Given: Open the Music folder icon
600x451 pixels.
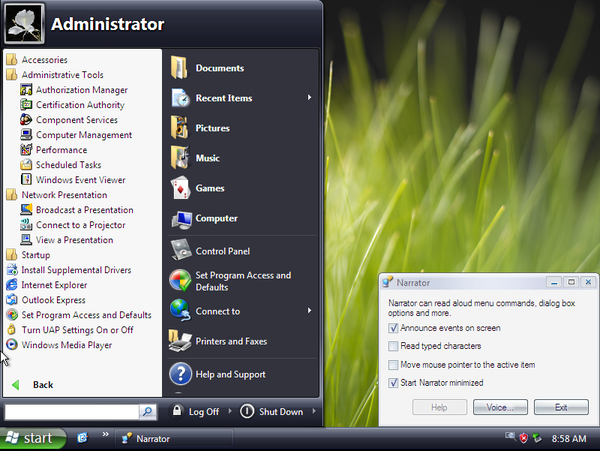Looking at the screenshot, I should pos(179,158).
